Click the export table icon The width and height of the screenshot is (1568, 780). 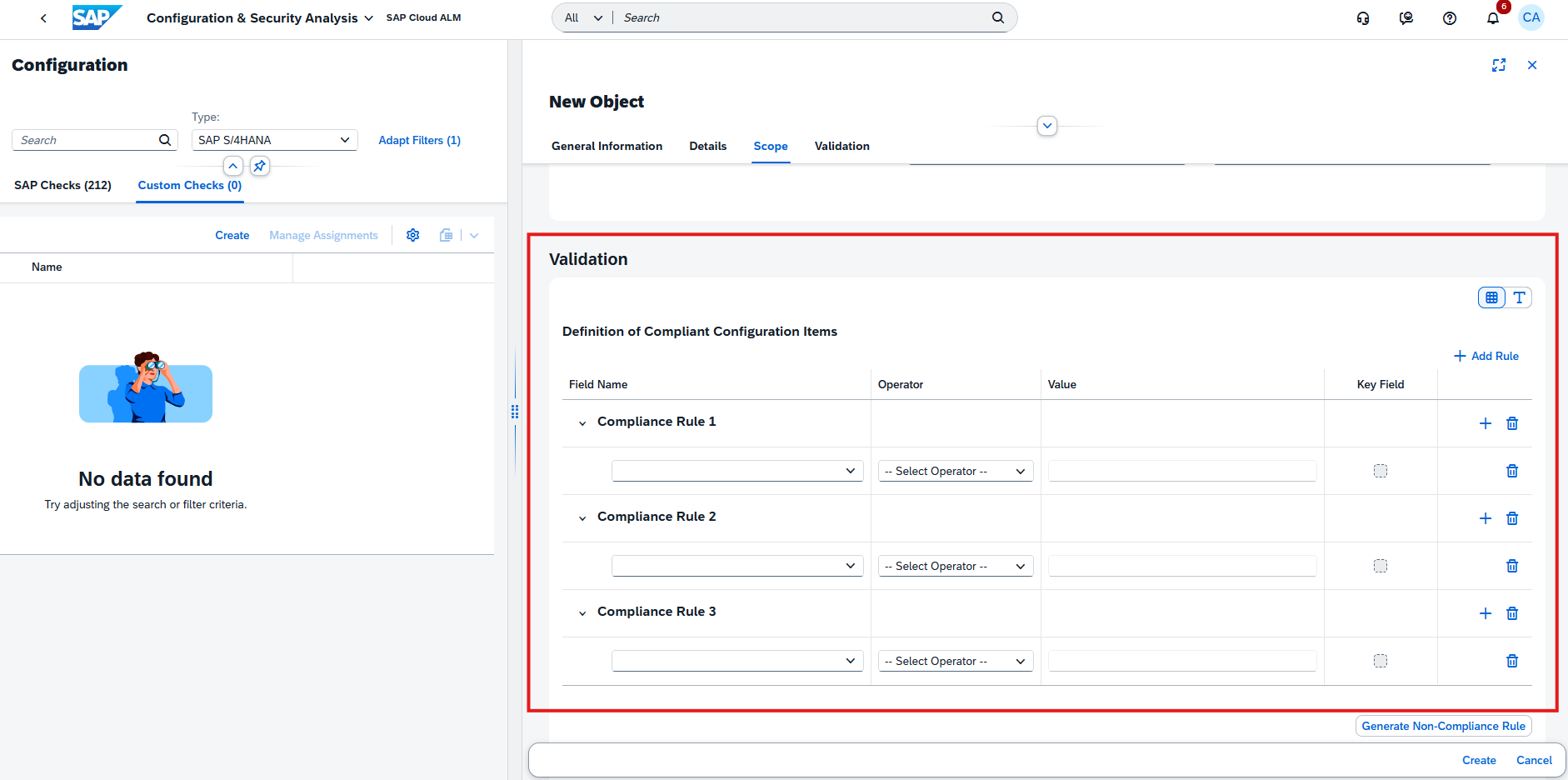click(x=447, y=235)
